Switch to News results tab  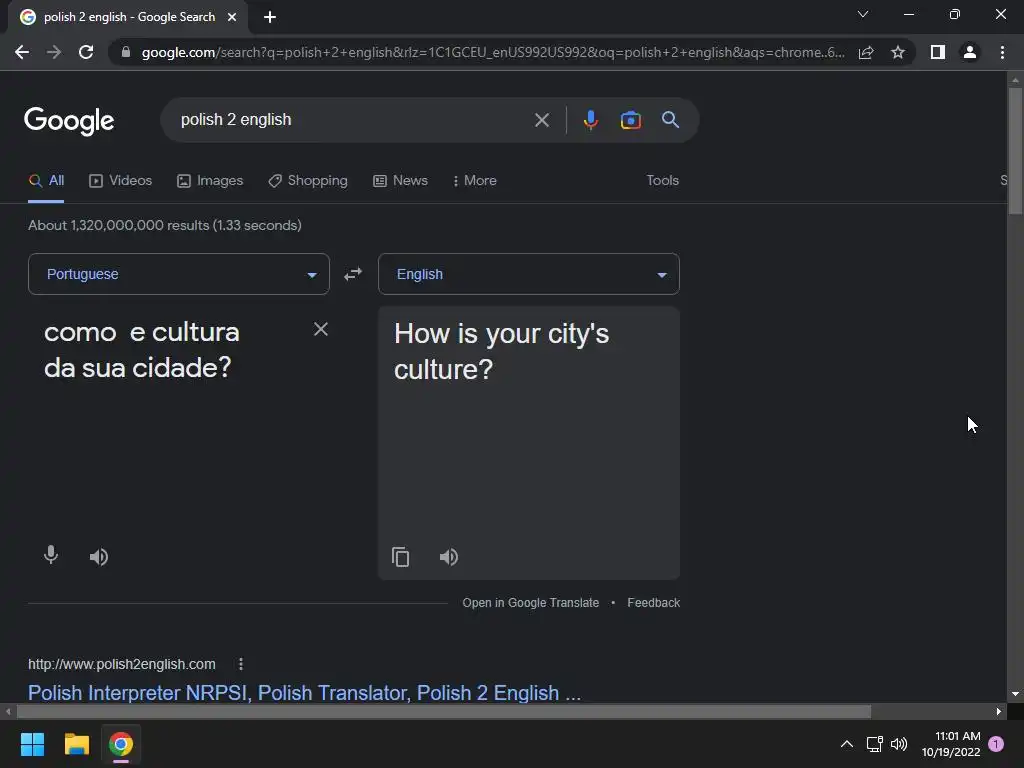point(400,181)
